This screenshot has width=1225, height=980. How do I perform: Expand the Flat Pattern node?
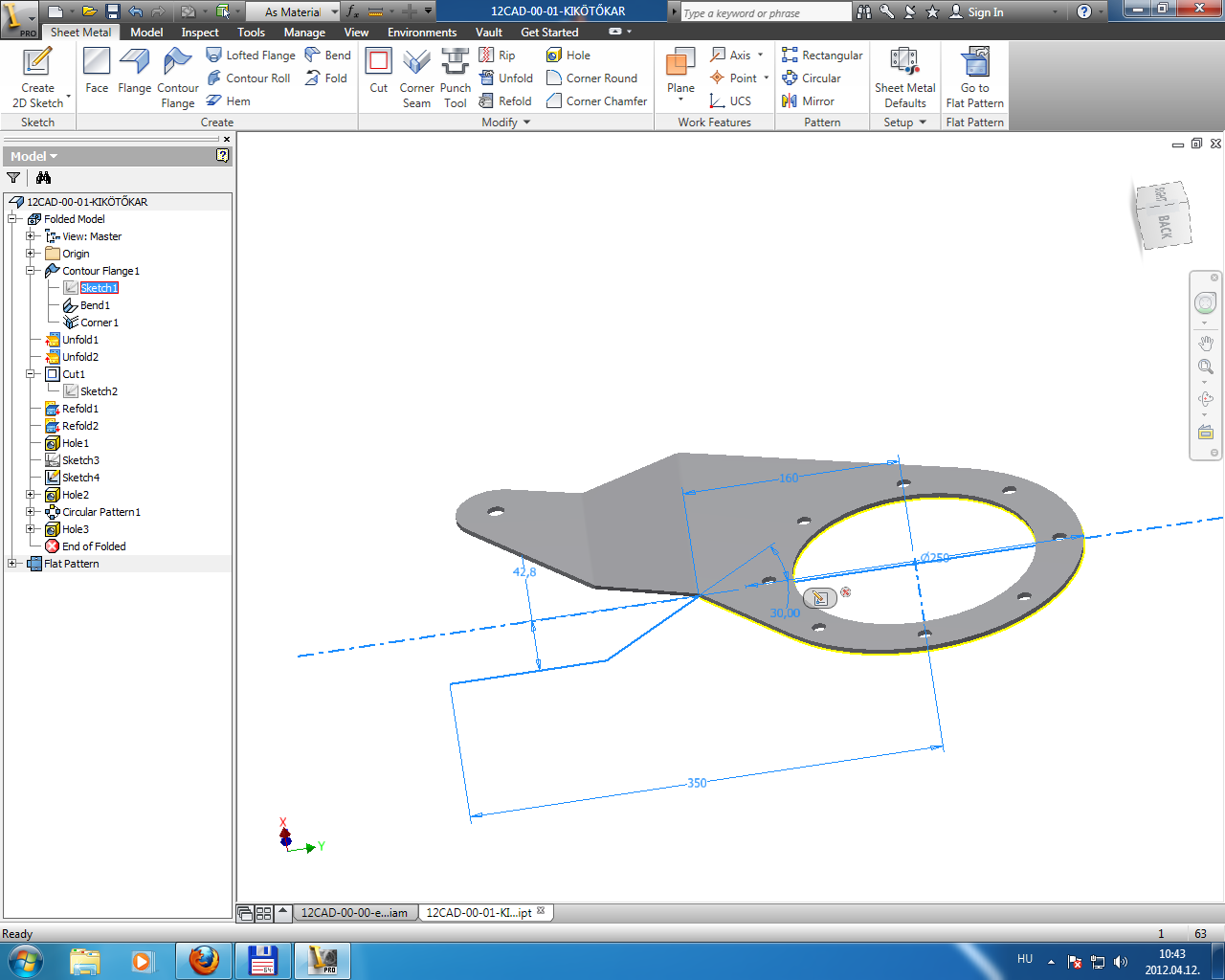[x=12, y=564]
